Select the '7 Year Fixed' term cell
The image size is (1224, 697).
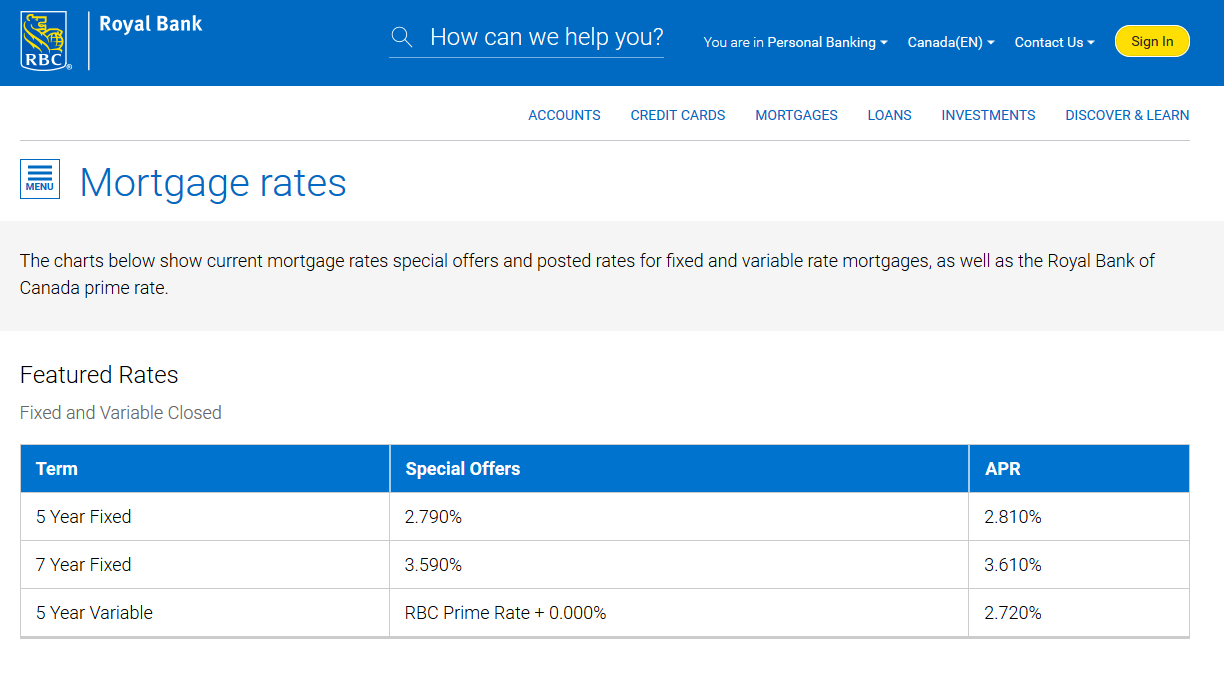pyautogui.click(x=205, y=565)
